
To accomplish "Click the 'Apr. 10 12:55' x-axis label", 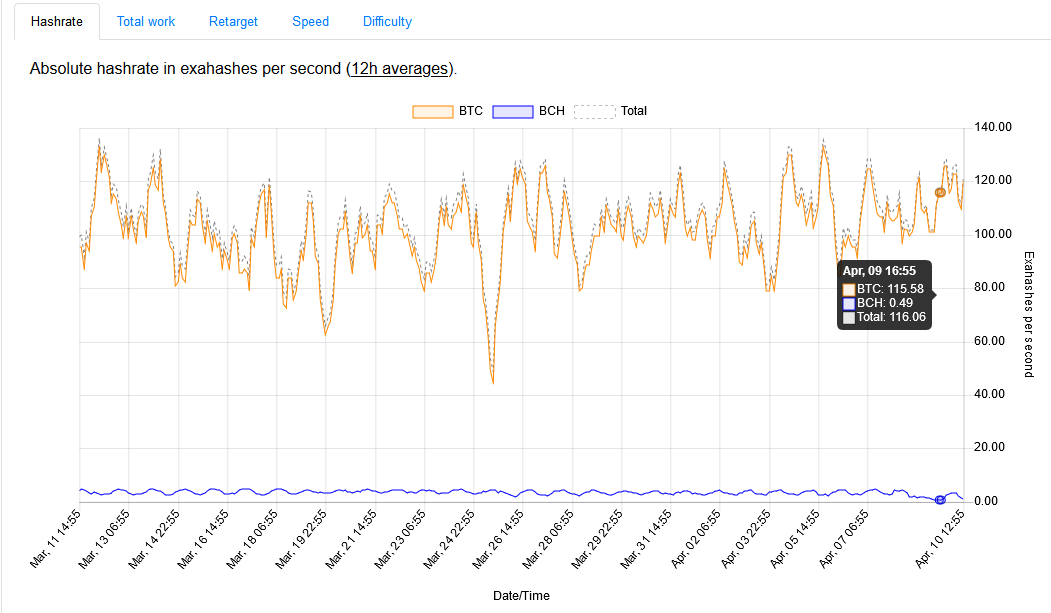I will tap(941, 539).
